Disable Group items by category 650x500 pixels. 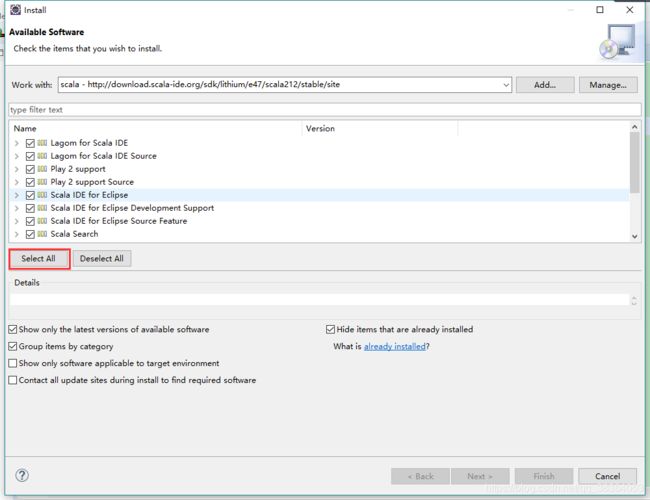13,346
